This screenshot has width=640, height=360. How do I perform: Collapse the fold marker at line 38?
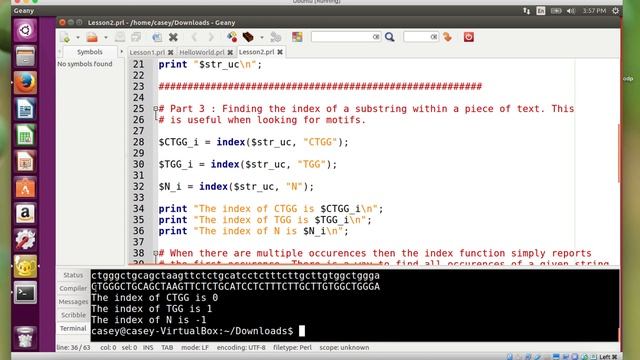click(x=156, y=253)
